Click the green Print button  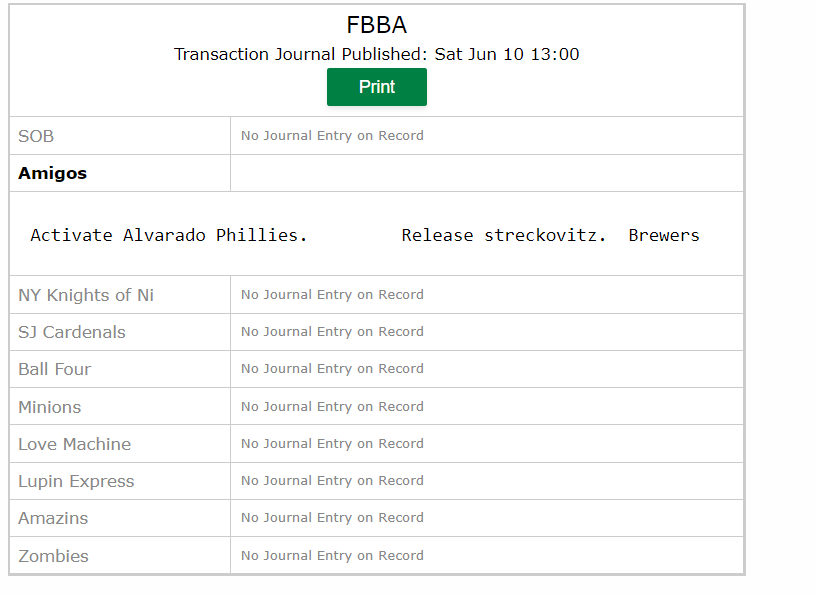tap(376, 87)
